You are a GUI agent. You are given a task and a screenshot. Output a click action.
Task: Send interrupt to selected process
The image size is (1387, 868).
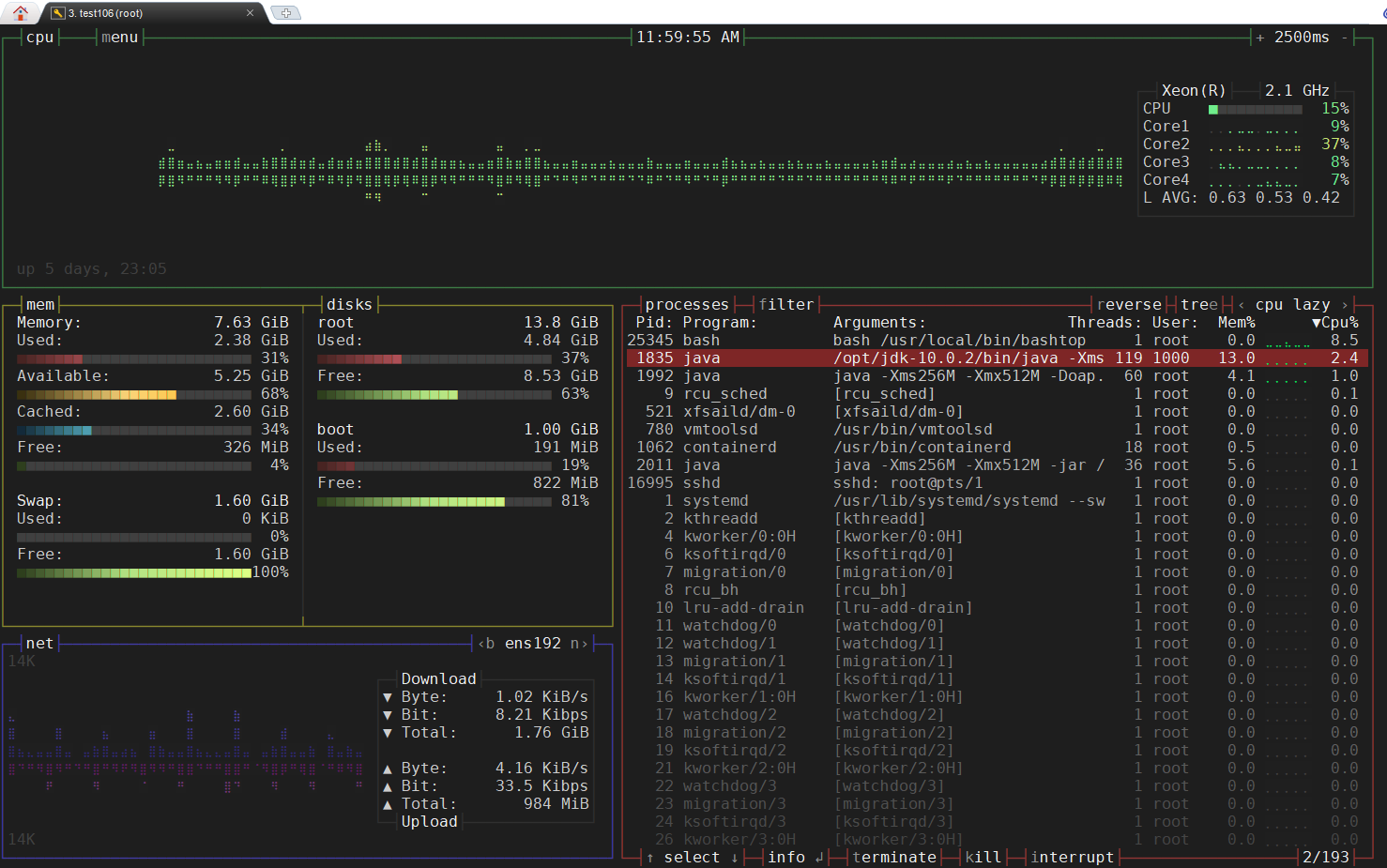[1073, 858]
